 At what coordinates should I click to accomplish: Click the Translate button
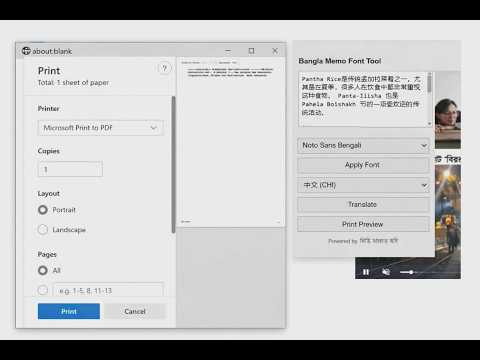pyautogui.click(x=363, y=204)
